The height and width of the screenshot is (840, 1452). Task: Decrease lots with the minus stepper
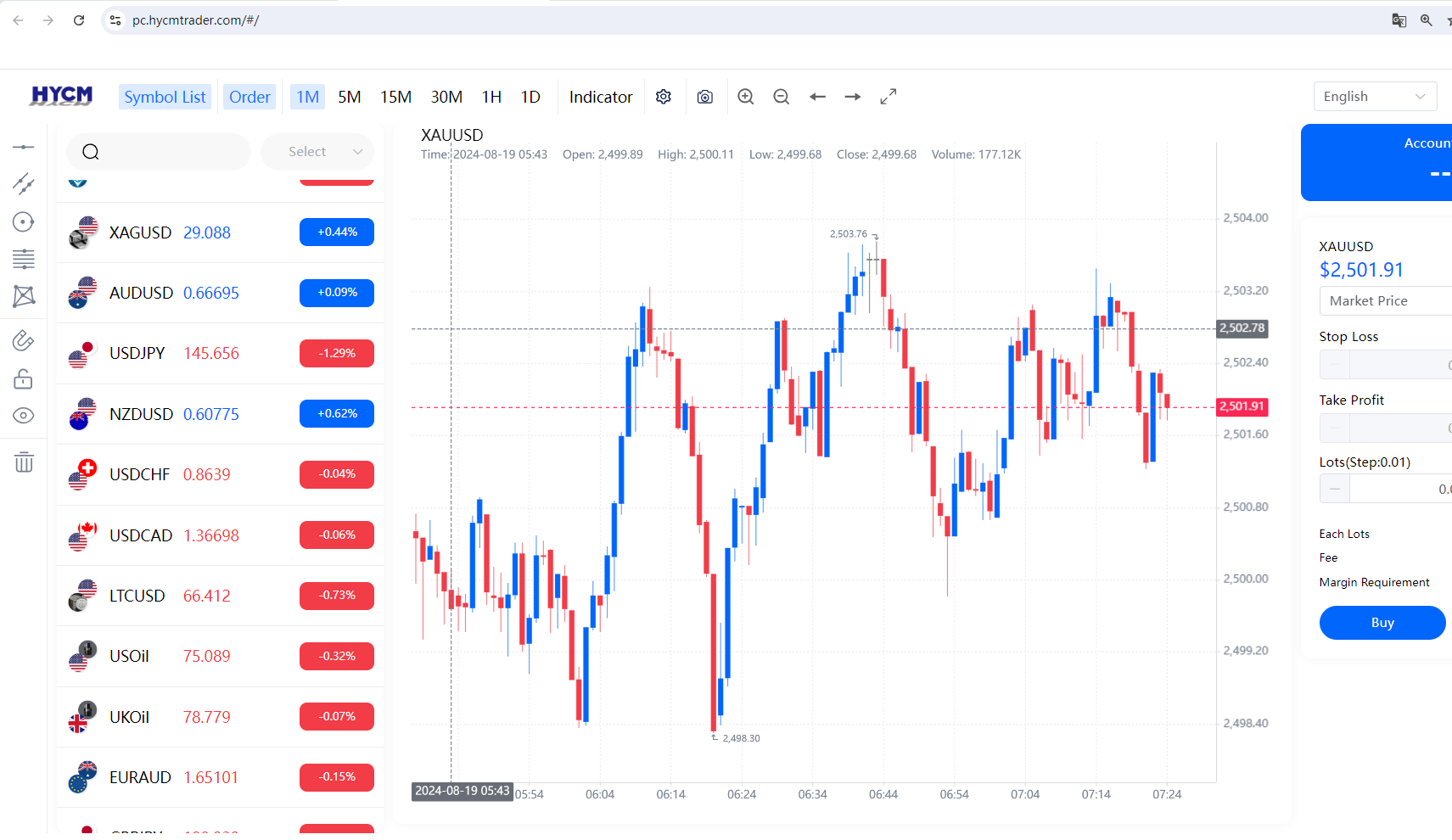pos(1335,490)
